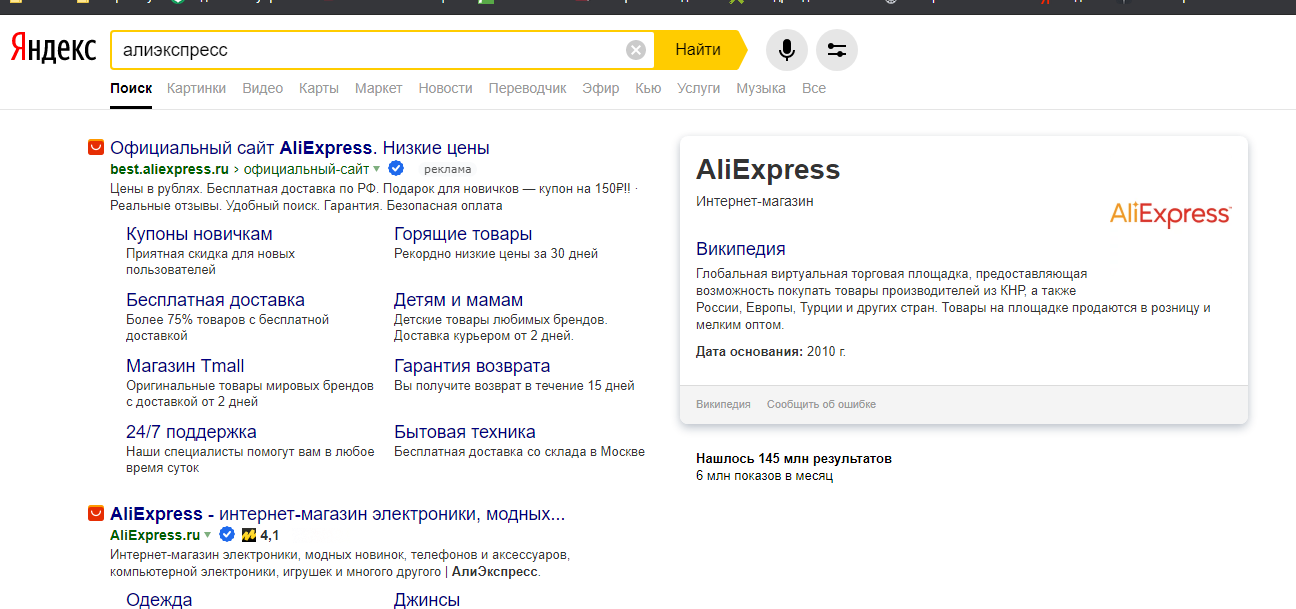Image resolution: width=1296 pixels, height=609 pixels.
Task: Go to the Эфир tab
Action: point(601,88)
